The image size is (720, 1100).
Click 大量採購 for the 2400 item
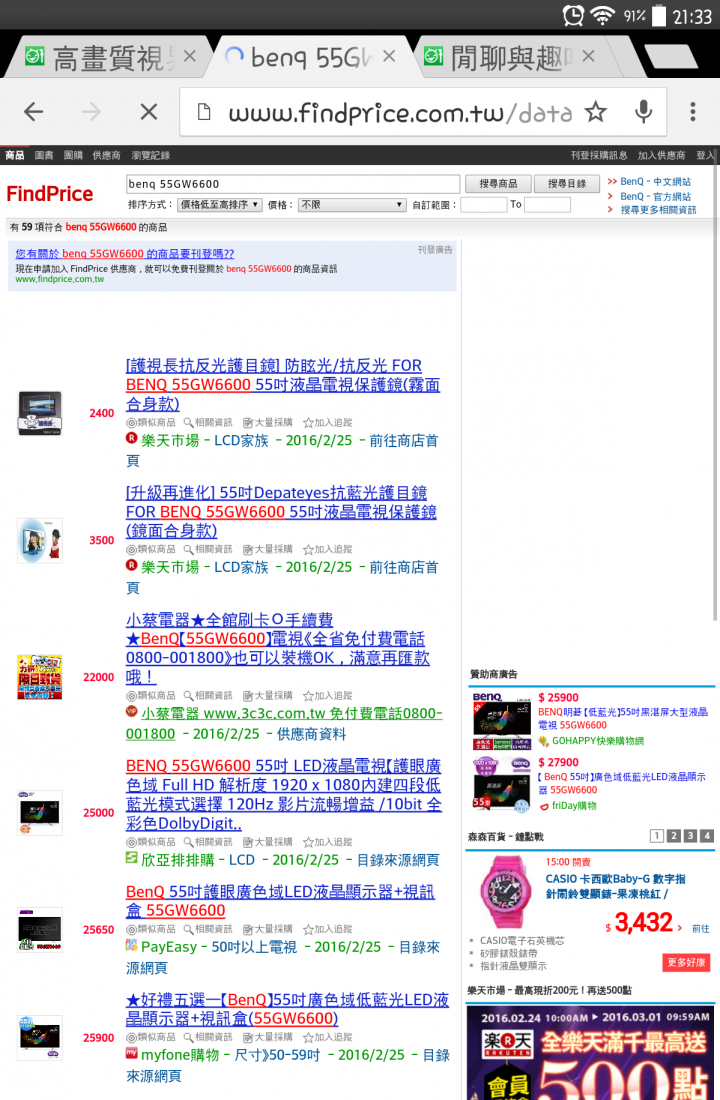coord(267,422)
